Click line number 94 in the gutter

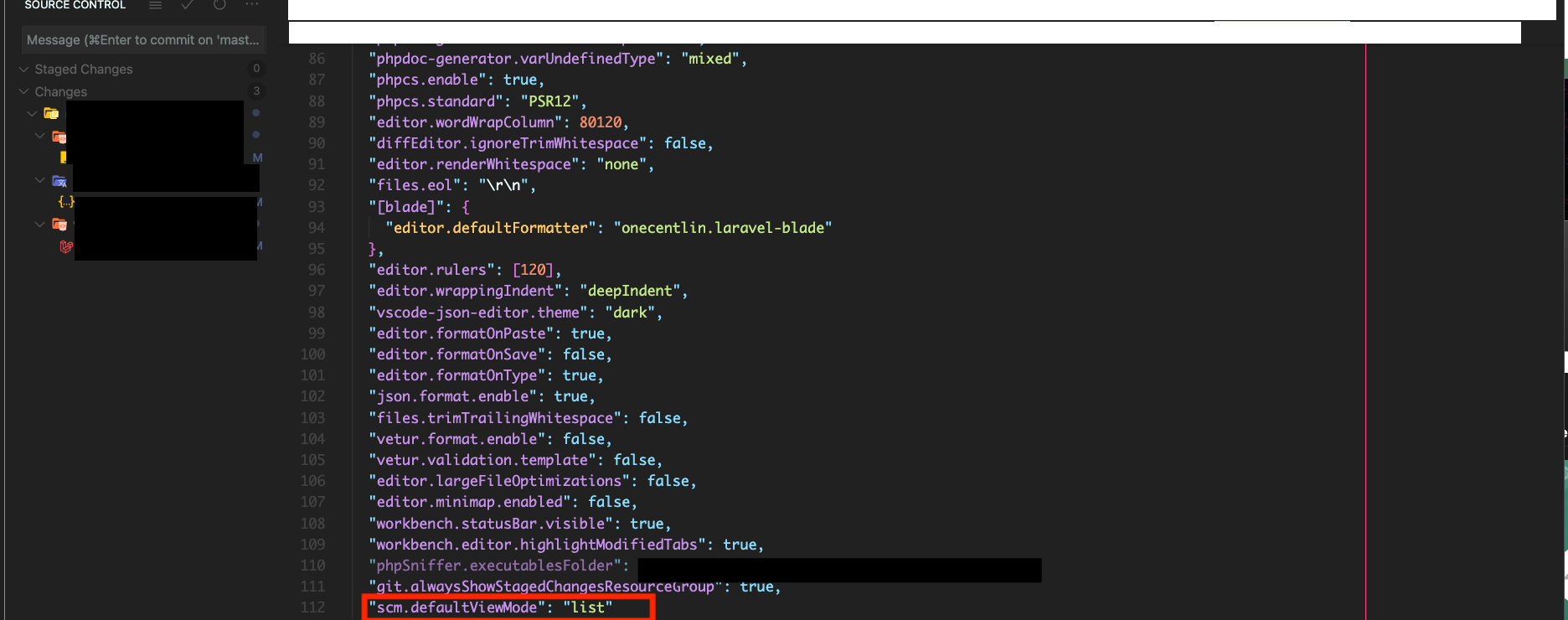pyautogui.click(x=317, y=228)
